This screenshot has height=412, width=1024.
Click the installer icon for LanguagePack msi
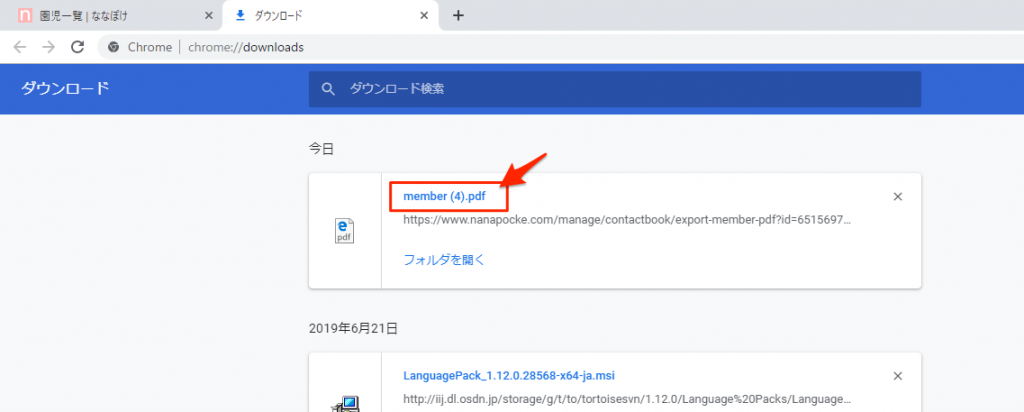point(345,403)
